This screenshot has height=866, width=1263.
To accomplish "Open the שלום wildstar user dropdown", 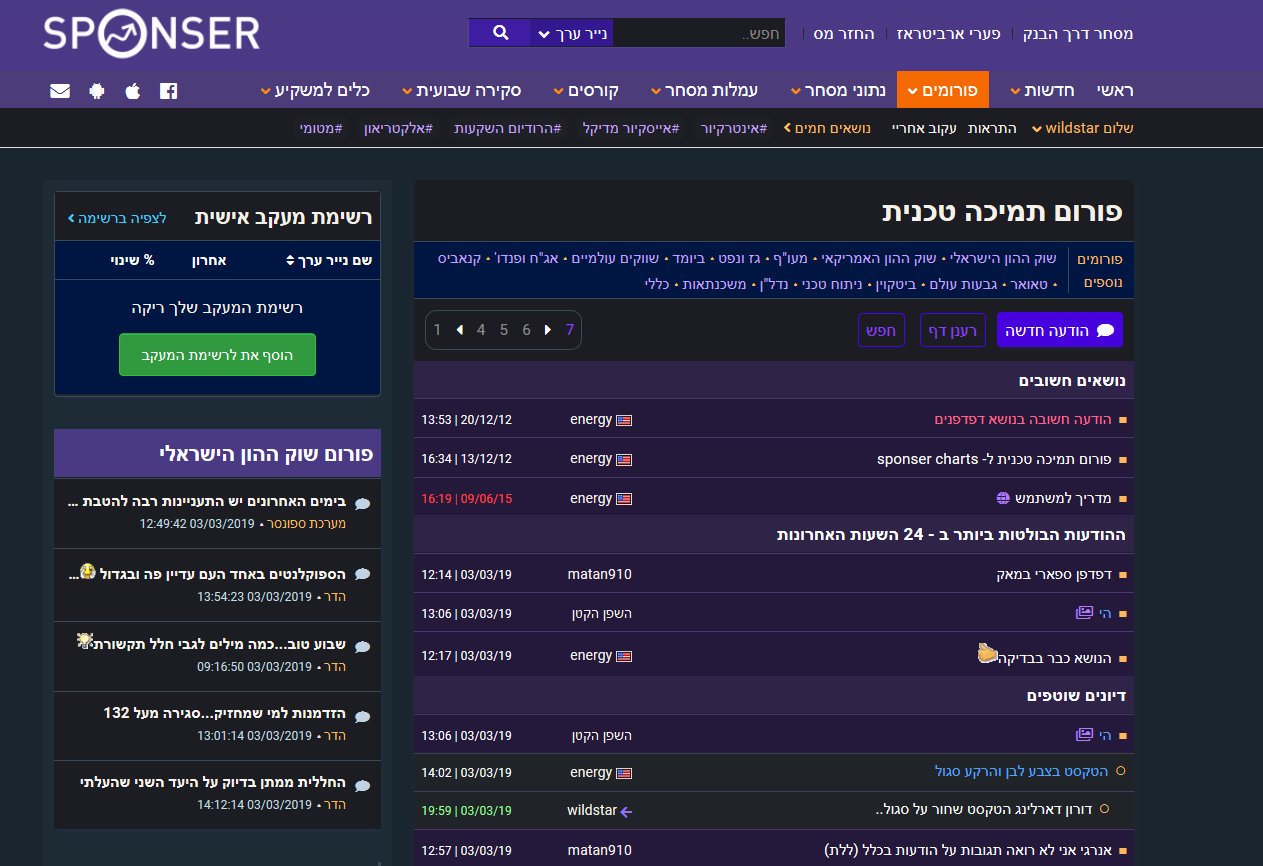I will click(1083, 128).
